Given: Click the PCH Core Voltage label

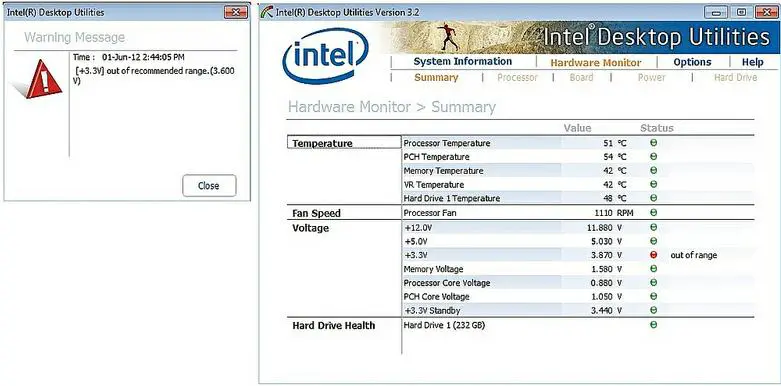Looking at the screenshot, I should 436,297.
